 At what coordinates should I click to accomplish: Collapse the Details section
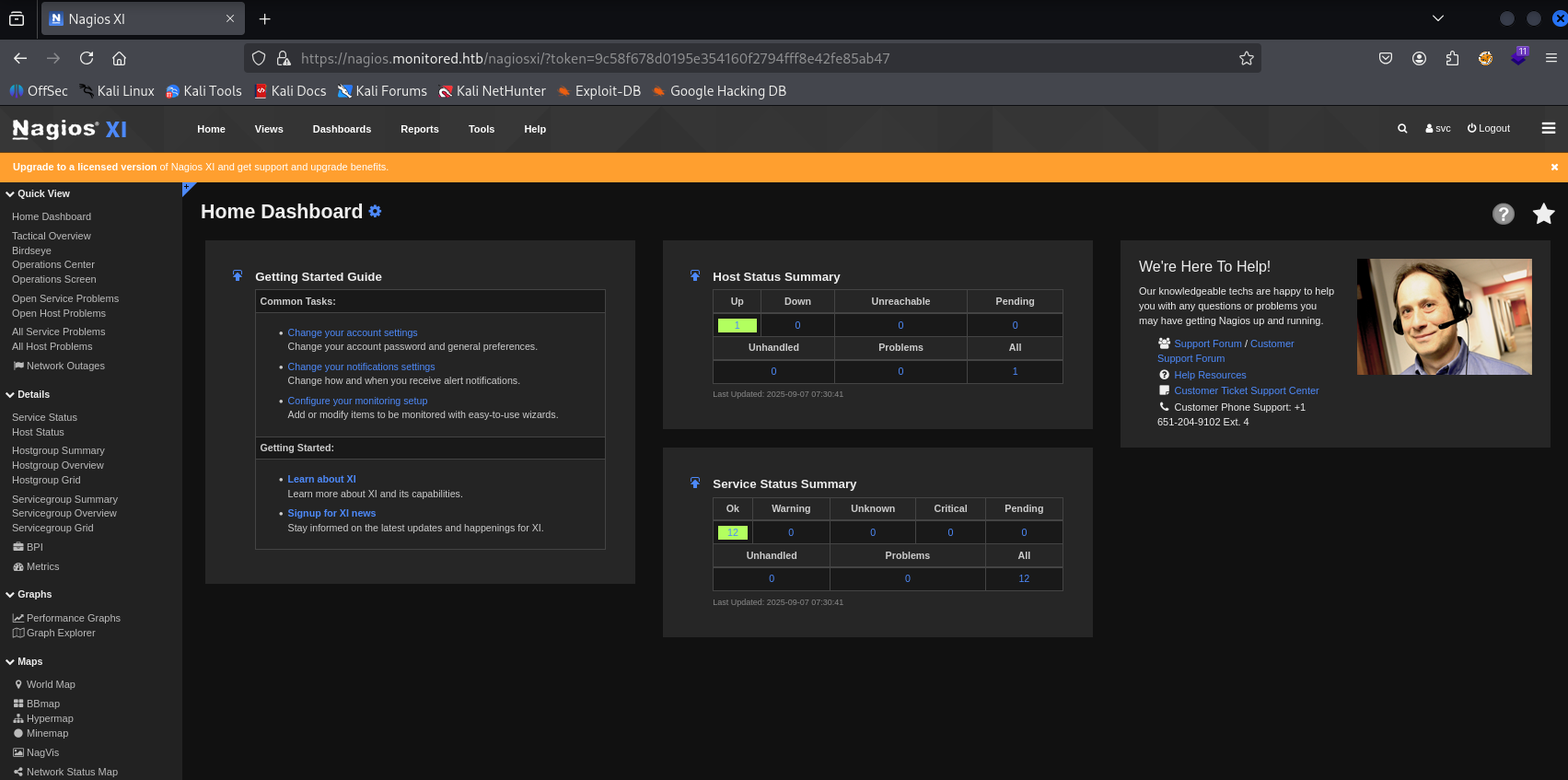click(x=28, y=394)
